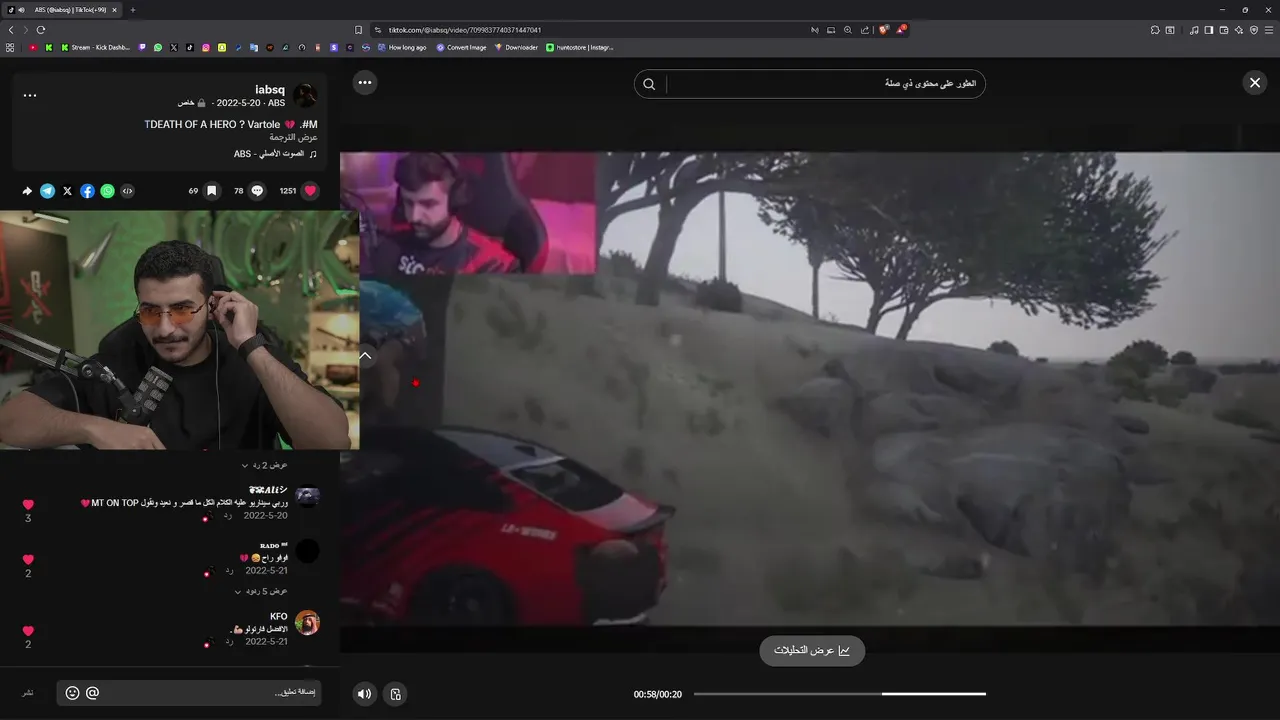Click the share page icon in address bar
Screen dimensions: 1280x720
click(865, 30)
